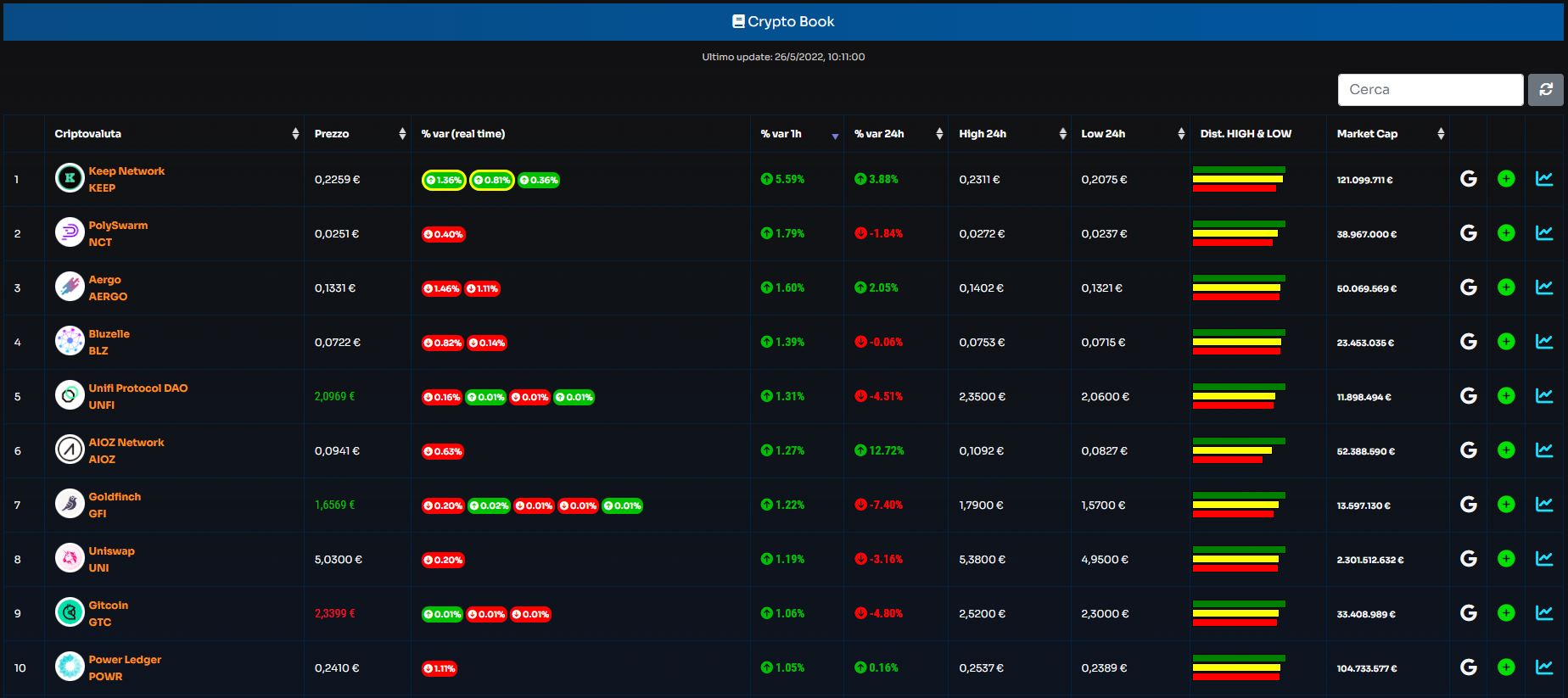Click the Goldfinch coin logo
This screenshot has height=698, width=1568.
pyautogui.click(x=70, y=504)
